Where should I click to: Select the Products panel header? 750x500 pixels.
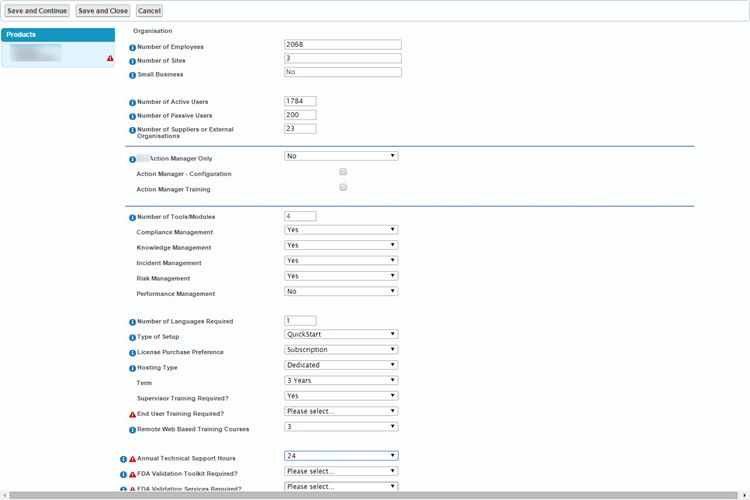(x=58, y=34)
